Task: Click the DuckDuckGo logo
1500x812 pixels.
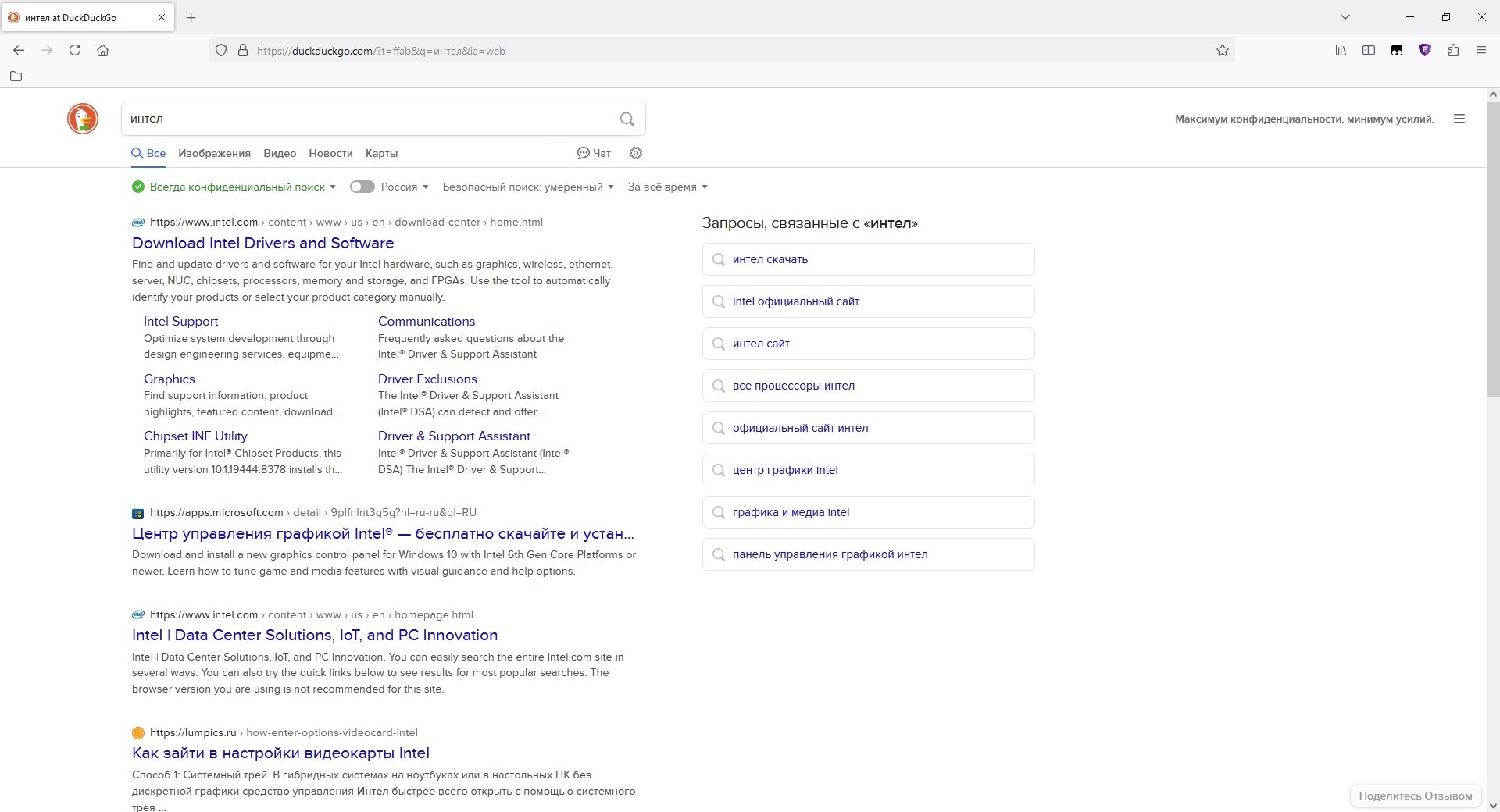Action: pyautogui.click(x=83, y=119)
